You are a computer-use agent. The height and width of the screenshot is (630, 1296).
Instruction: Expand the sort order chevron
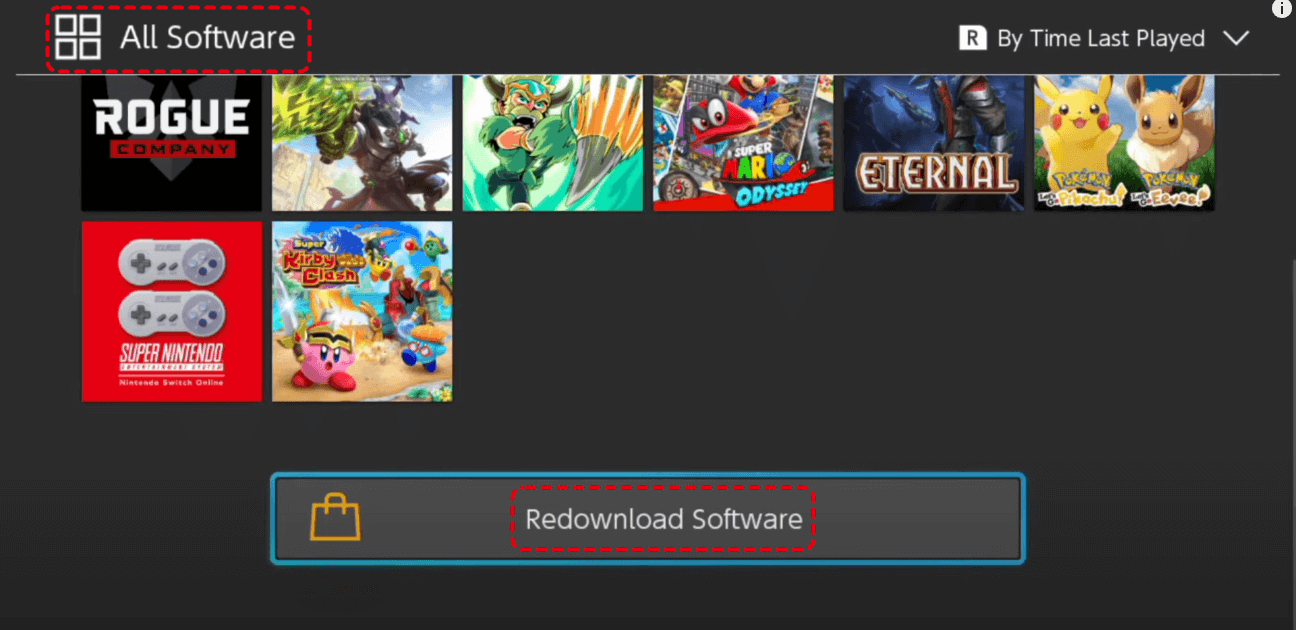1236,38
